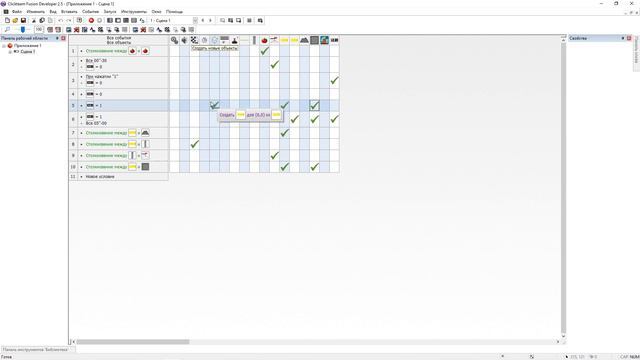The width and height of the screenshot is (640, 360).
Task: Select the Timer clock column icon
Action: point(204,40)
